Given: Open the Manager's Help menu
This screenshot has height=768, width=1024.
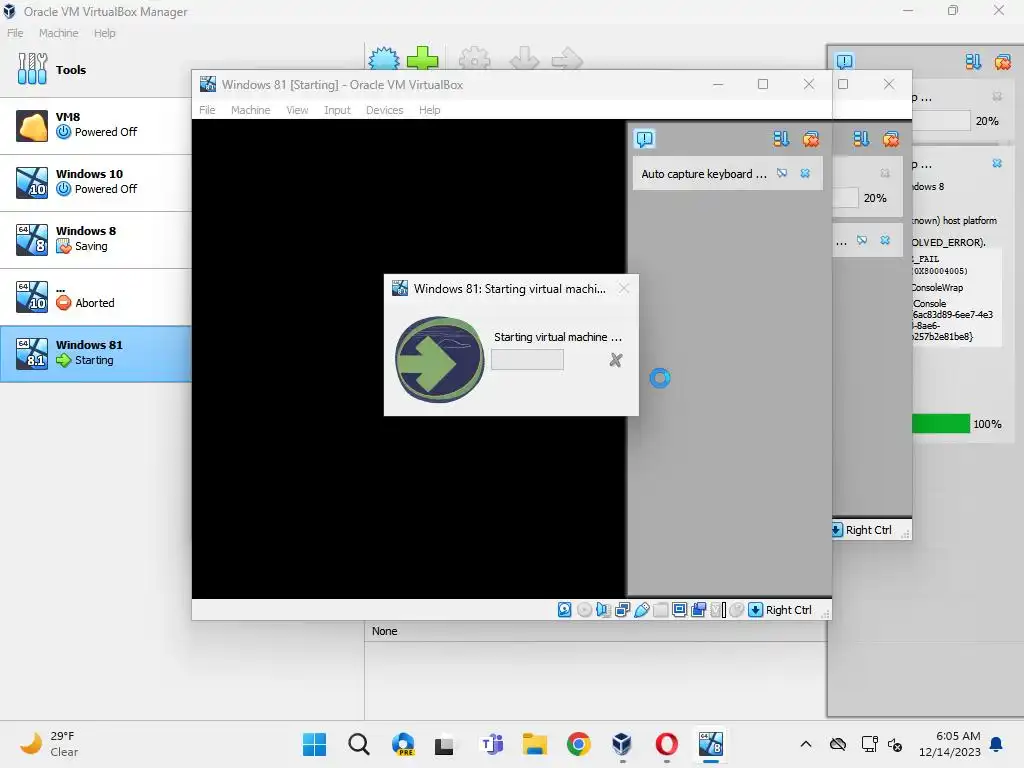Looking at the screenshot, I should 104,33.
